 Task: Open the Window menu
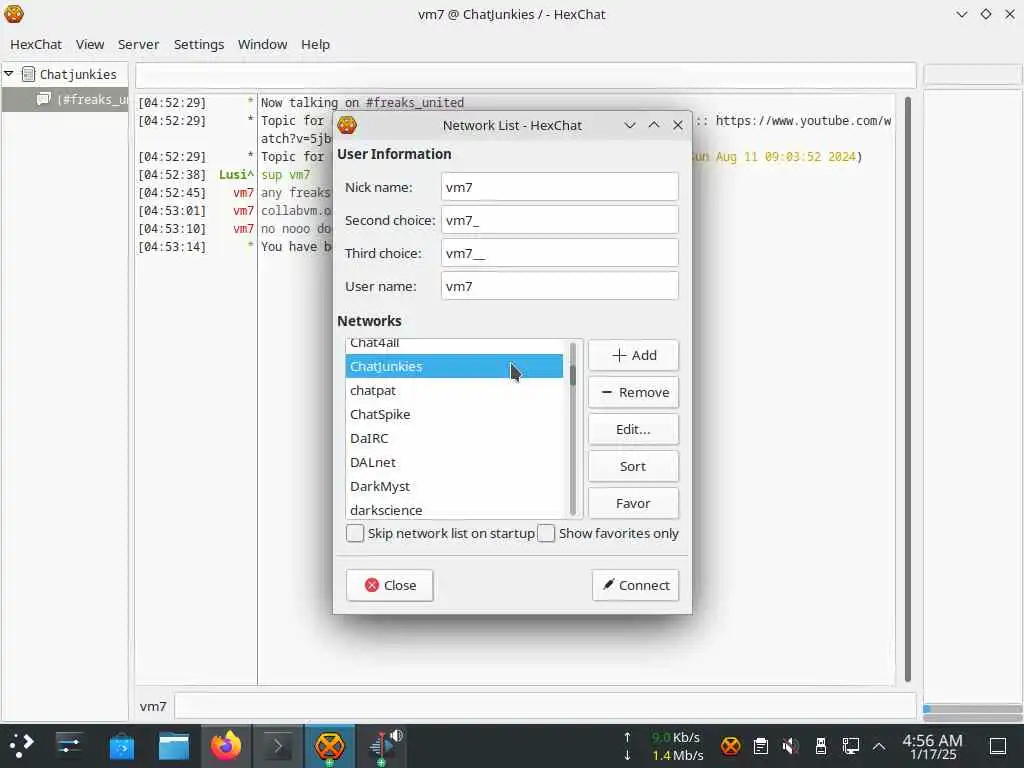point(263,44)
